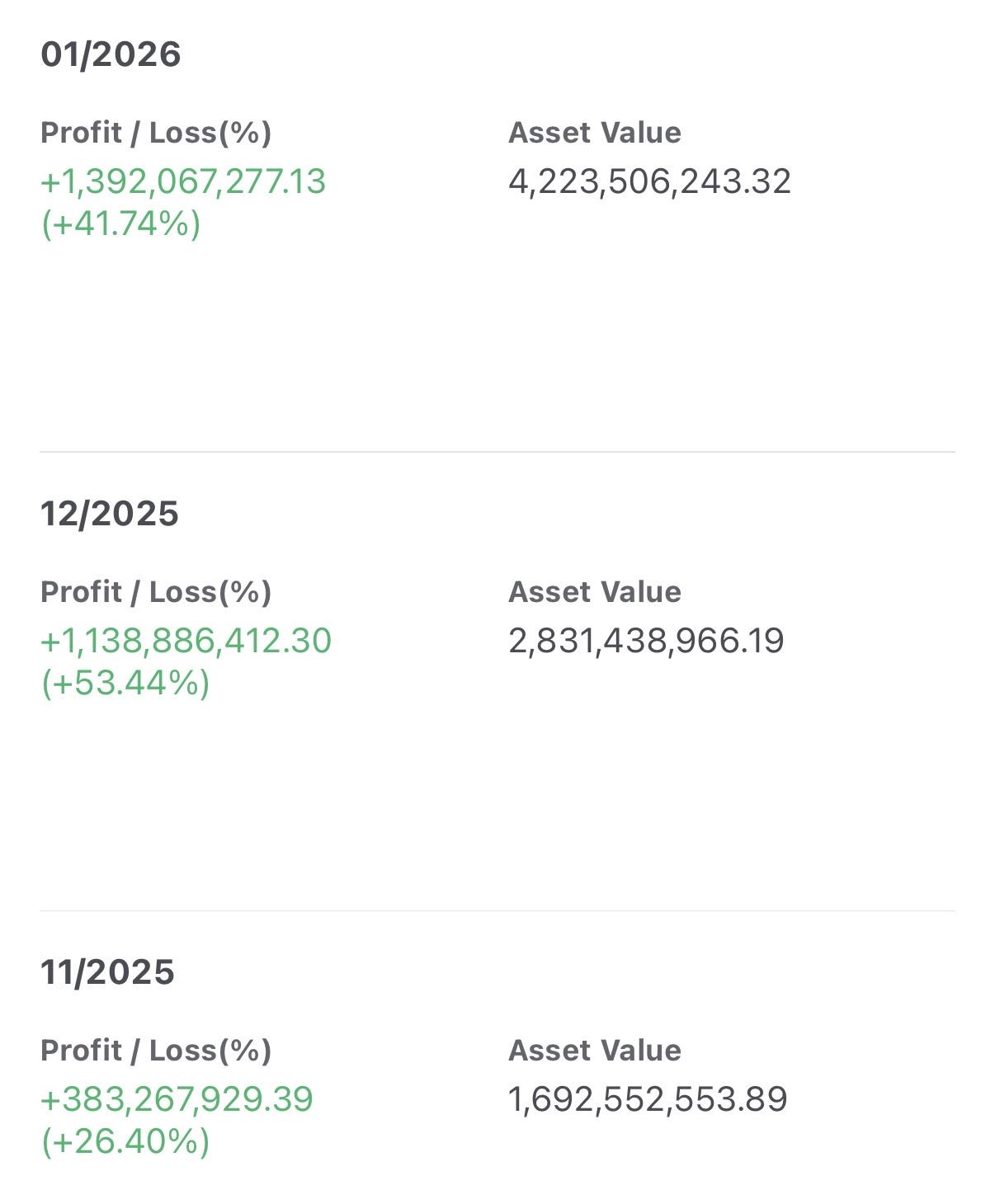Image resolution: width=995 pixels, height=1204 pixels.
Task: Click the +1,138,886,412.30 profit amount
Action: [186, 641]
